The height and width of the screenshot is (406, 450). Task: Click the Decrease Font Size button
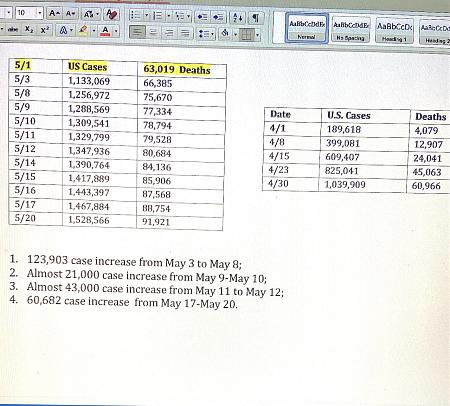tap(70, 14)
